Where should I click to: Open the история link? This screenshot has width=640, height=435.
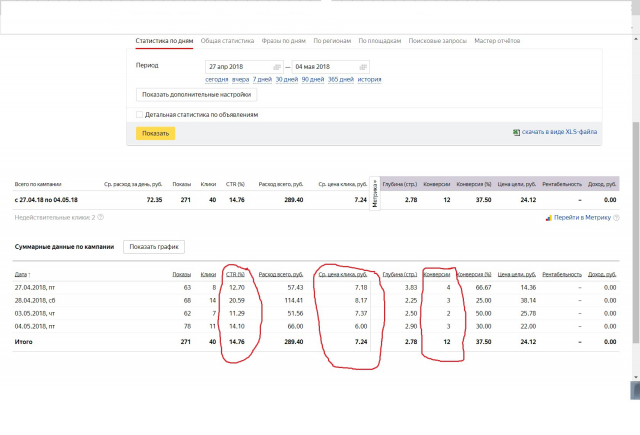click(x=369, y=80)
